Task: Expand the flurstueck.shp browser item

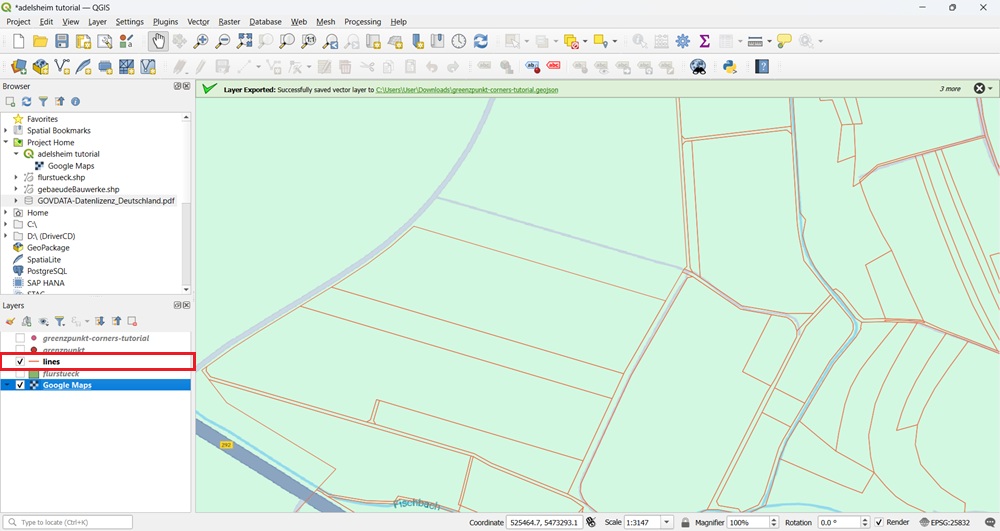Action: click(17, 177)
